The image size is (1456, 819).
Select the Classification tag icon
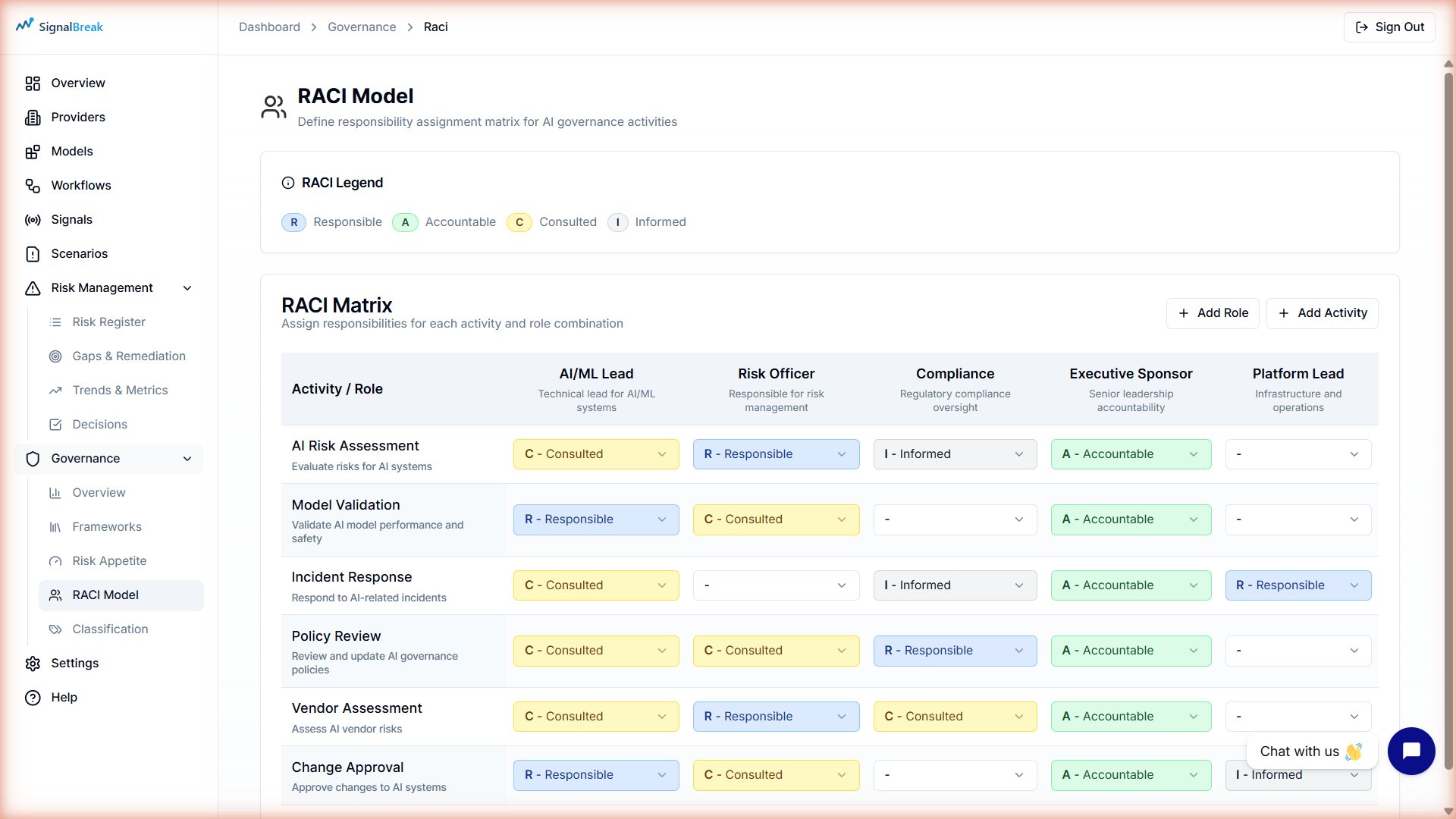[x=55, y=629]
